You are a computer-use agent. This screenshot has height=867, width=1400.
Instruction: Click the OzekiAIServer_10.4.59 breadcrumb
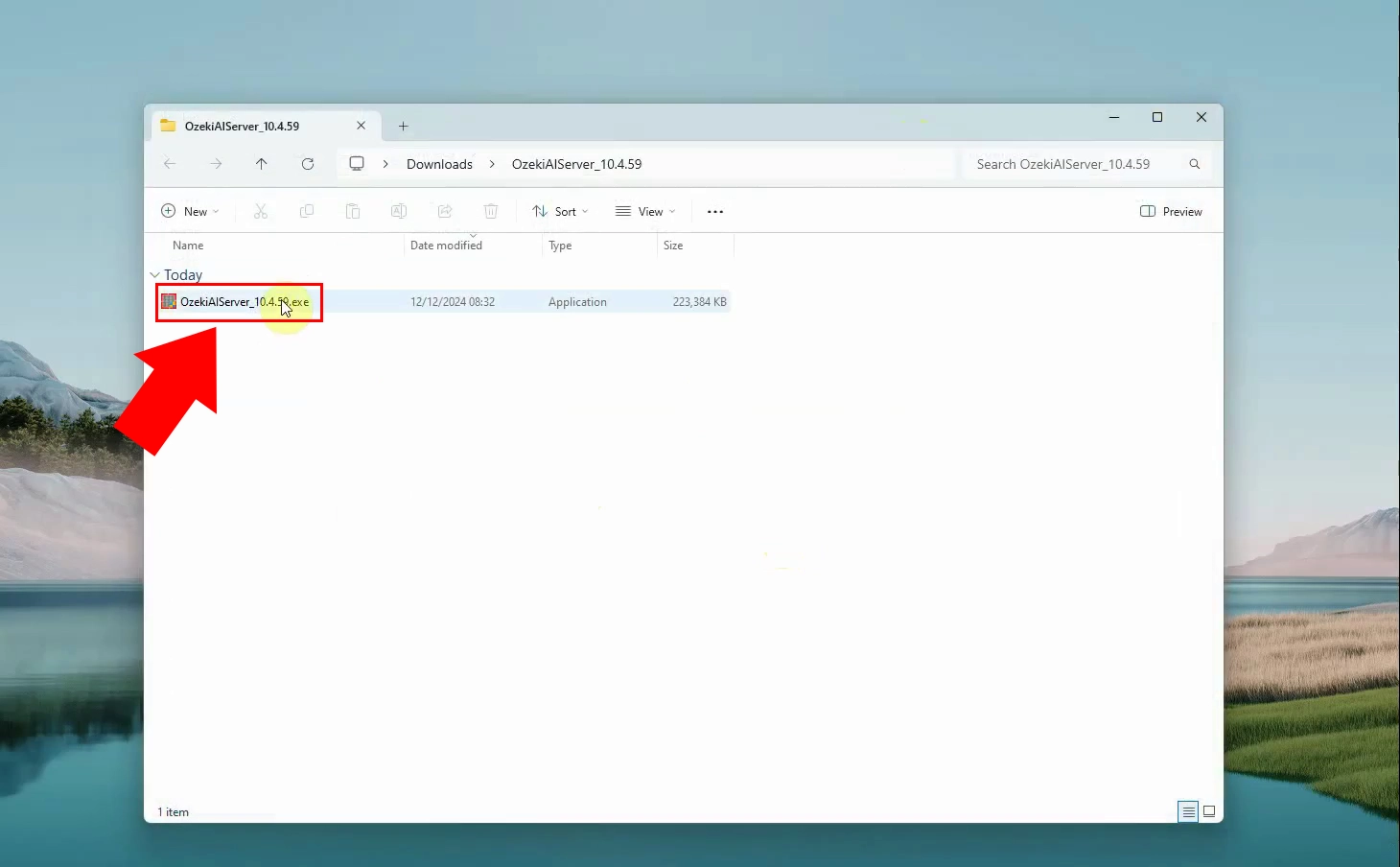point(576,164)
